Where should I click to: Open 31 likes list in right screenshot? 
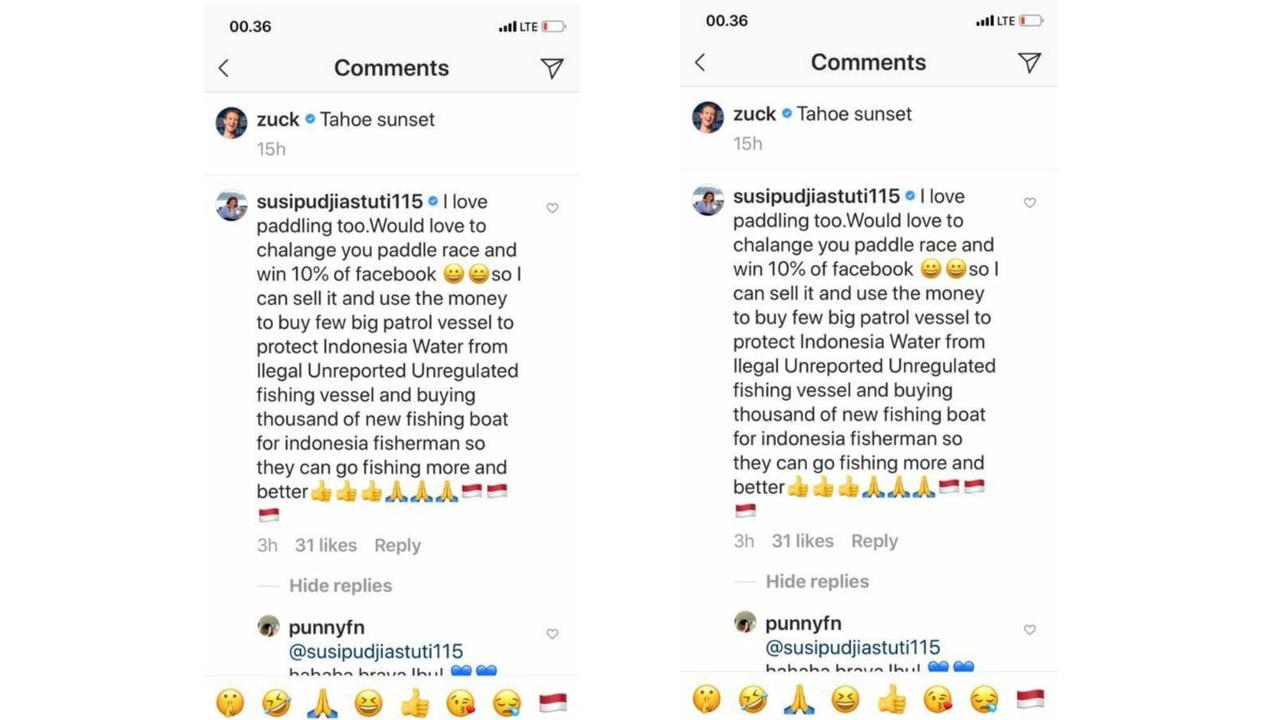coord(802,541)
